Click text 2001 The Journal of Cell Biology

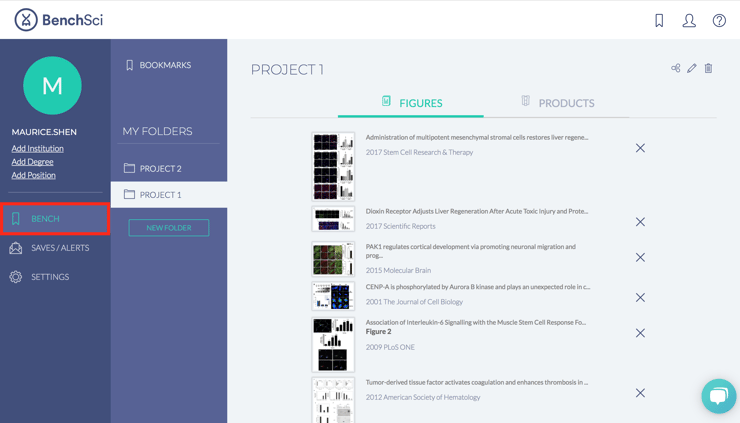click(414, 302)
